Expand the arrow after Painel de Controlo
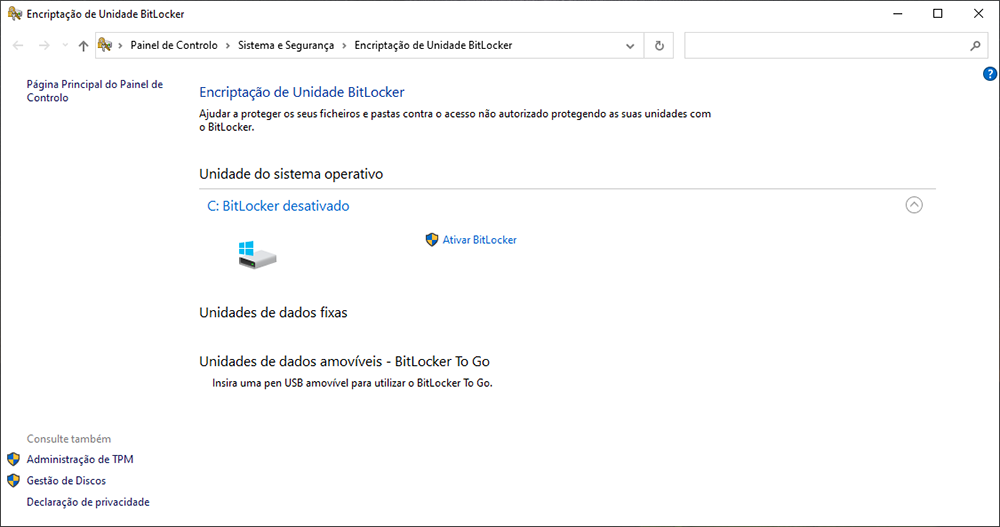Image resolution: width=1000 pixels, height=527 pixels. [x=228, y=45]
